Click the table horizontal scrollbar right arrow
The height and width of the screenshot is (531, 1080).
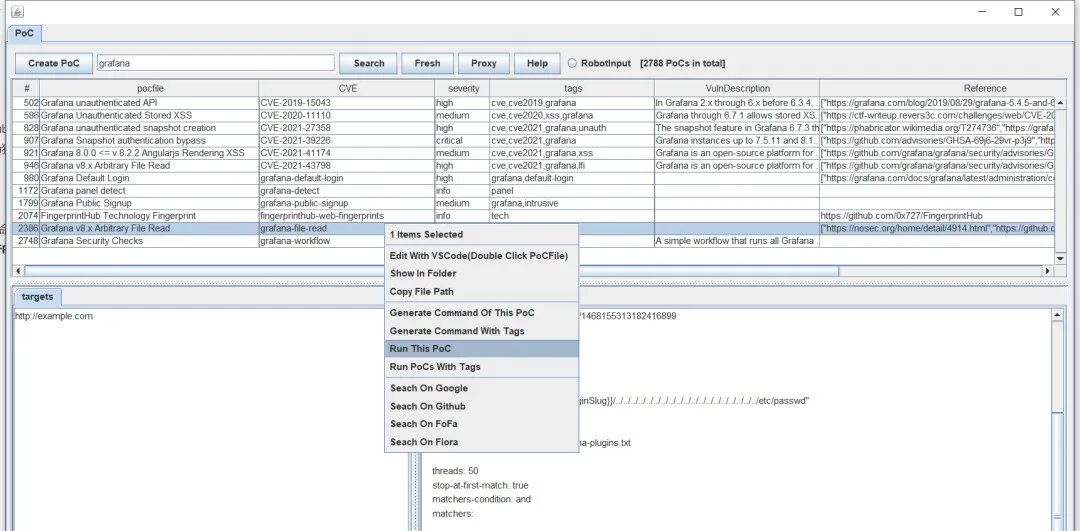(x=1049, y=271)
